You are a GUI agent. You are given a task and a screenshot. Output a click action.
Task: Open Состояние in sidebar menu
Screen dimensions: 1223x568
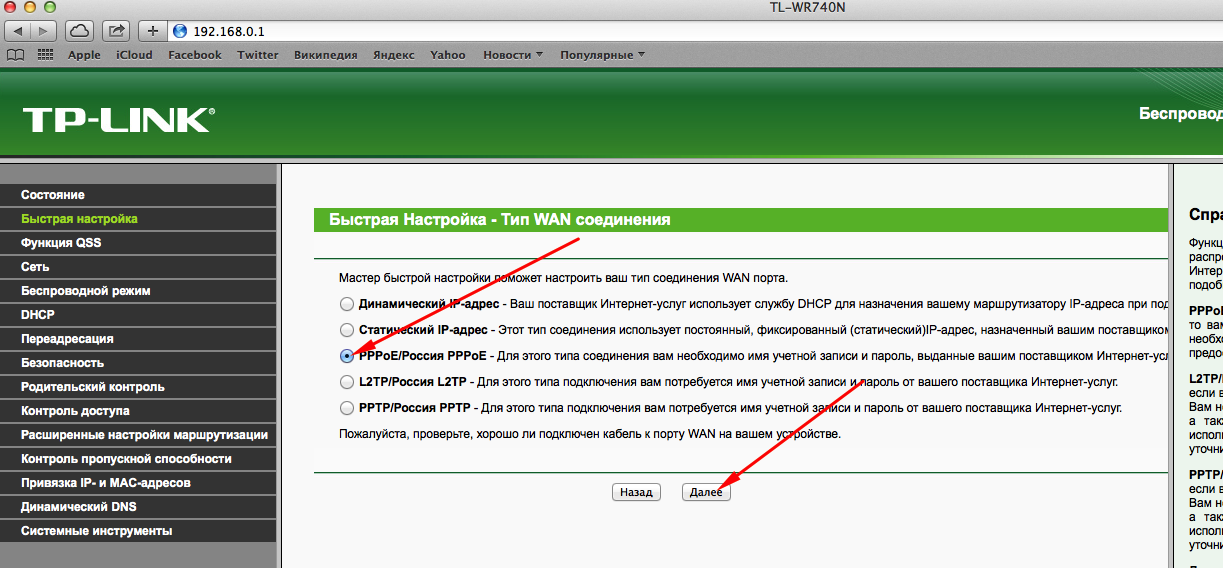coord(138,194)
